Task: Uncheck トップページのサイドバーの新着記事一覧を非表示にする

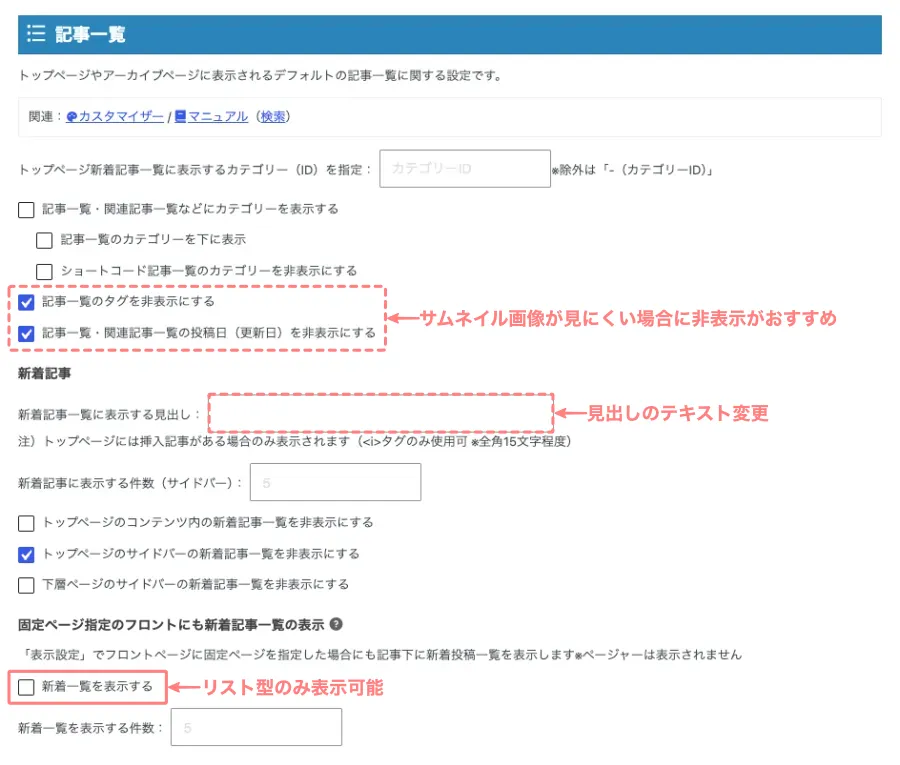Action: tap(26, 554)
